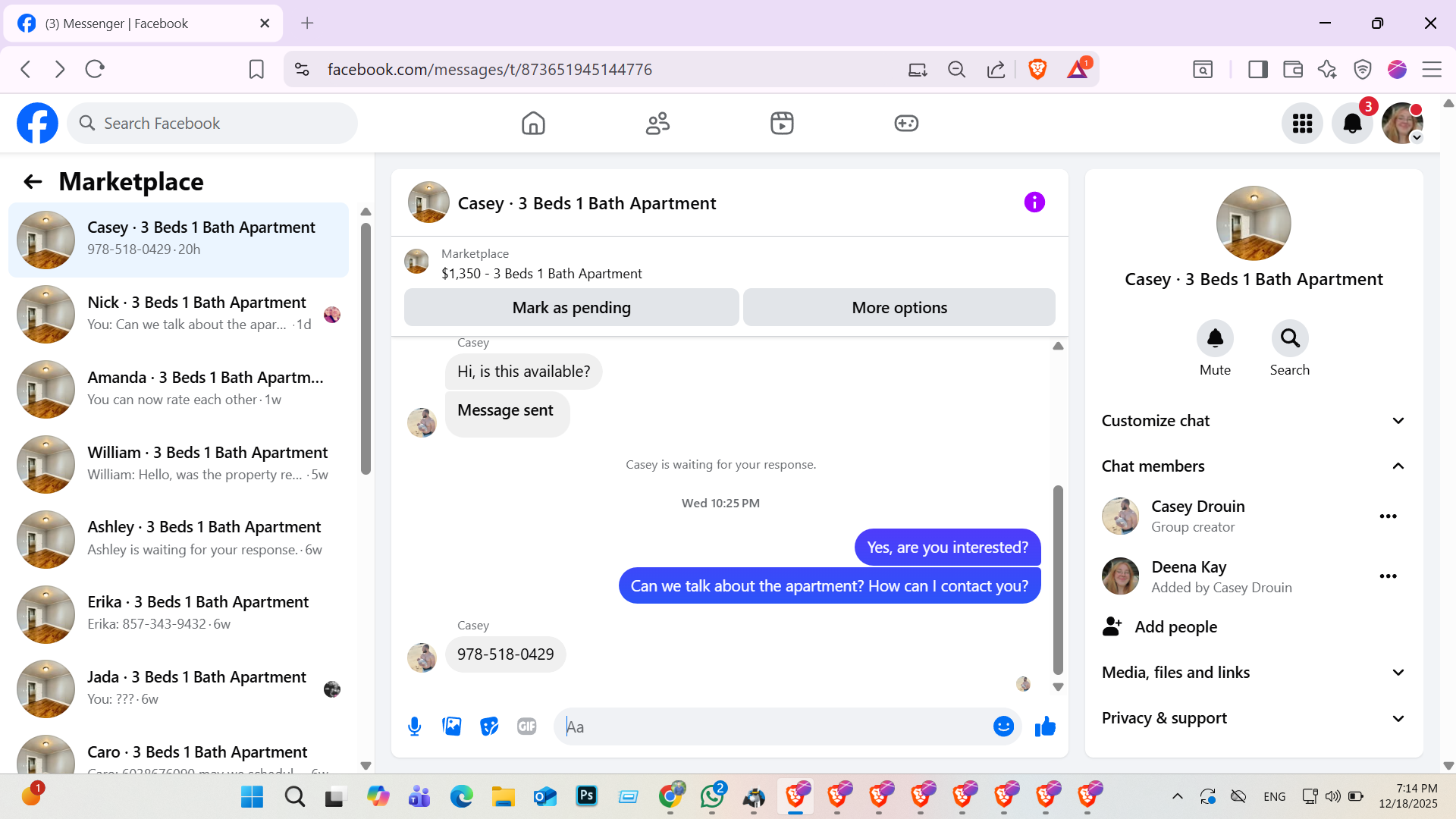Open Facebook notifications bell
1456x819 pixels.
(1352, 123)
